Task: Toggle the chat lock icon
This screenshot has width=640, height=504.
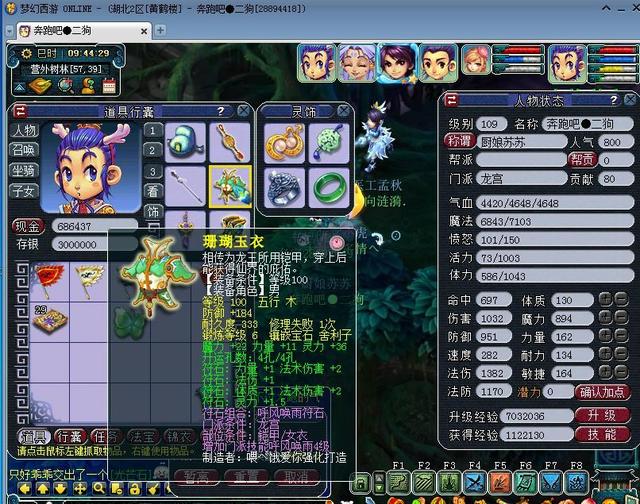Action: pos(135,488)
